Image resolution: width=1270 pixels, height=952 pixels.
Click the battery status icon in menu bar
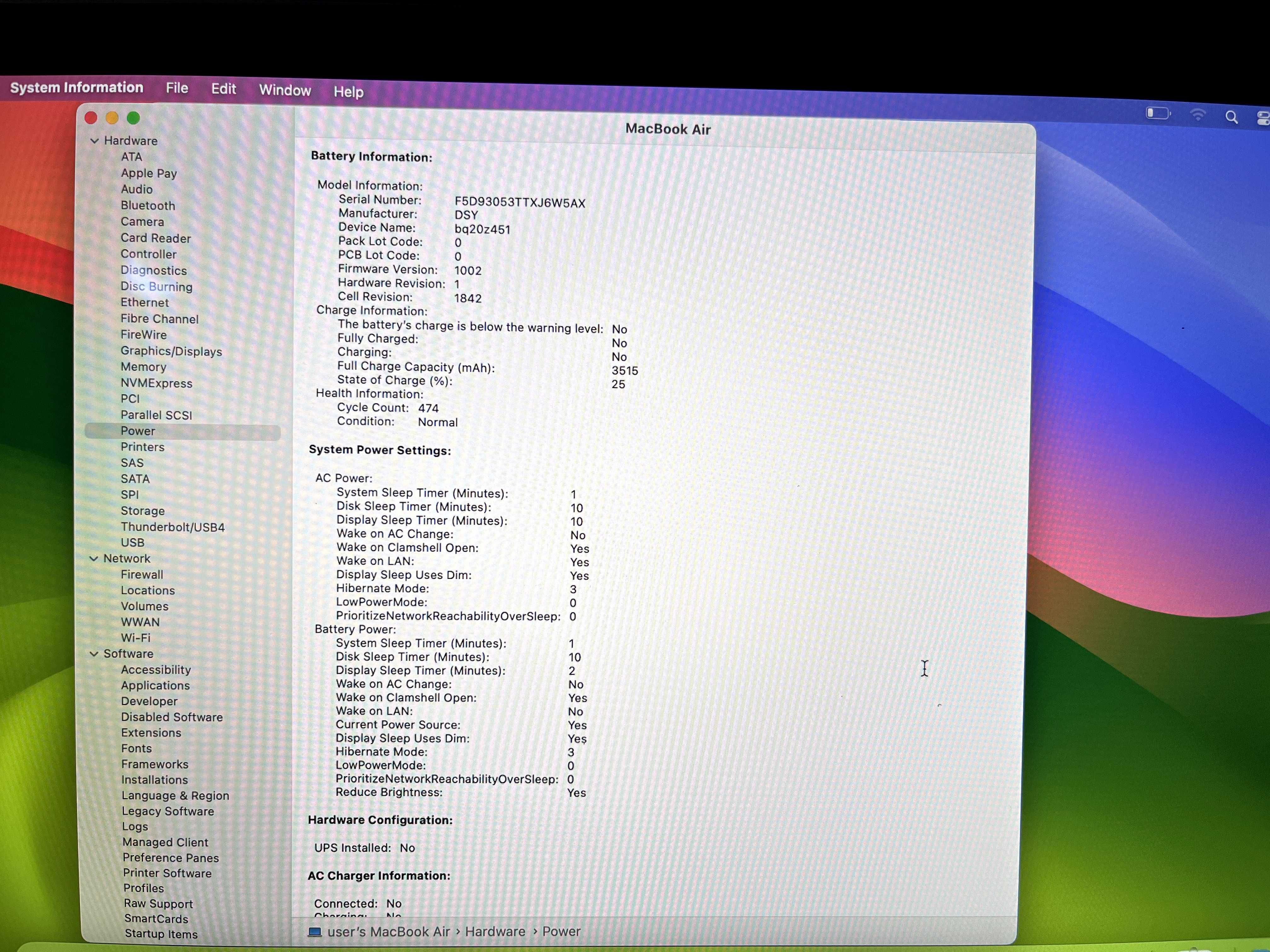point(1158,113)
